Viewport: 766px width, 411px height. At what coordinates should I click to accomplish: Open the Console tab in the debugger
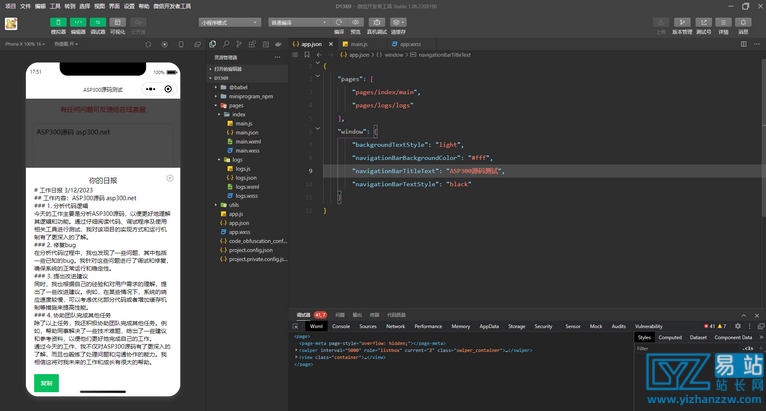coord(341,326)
